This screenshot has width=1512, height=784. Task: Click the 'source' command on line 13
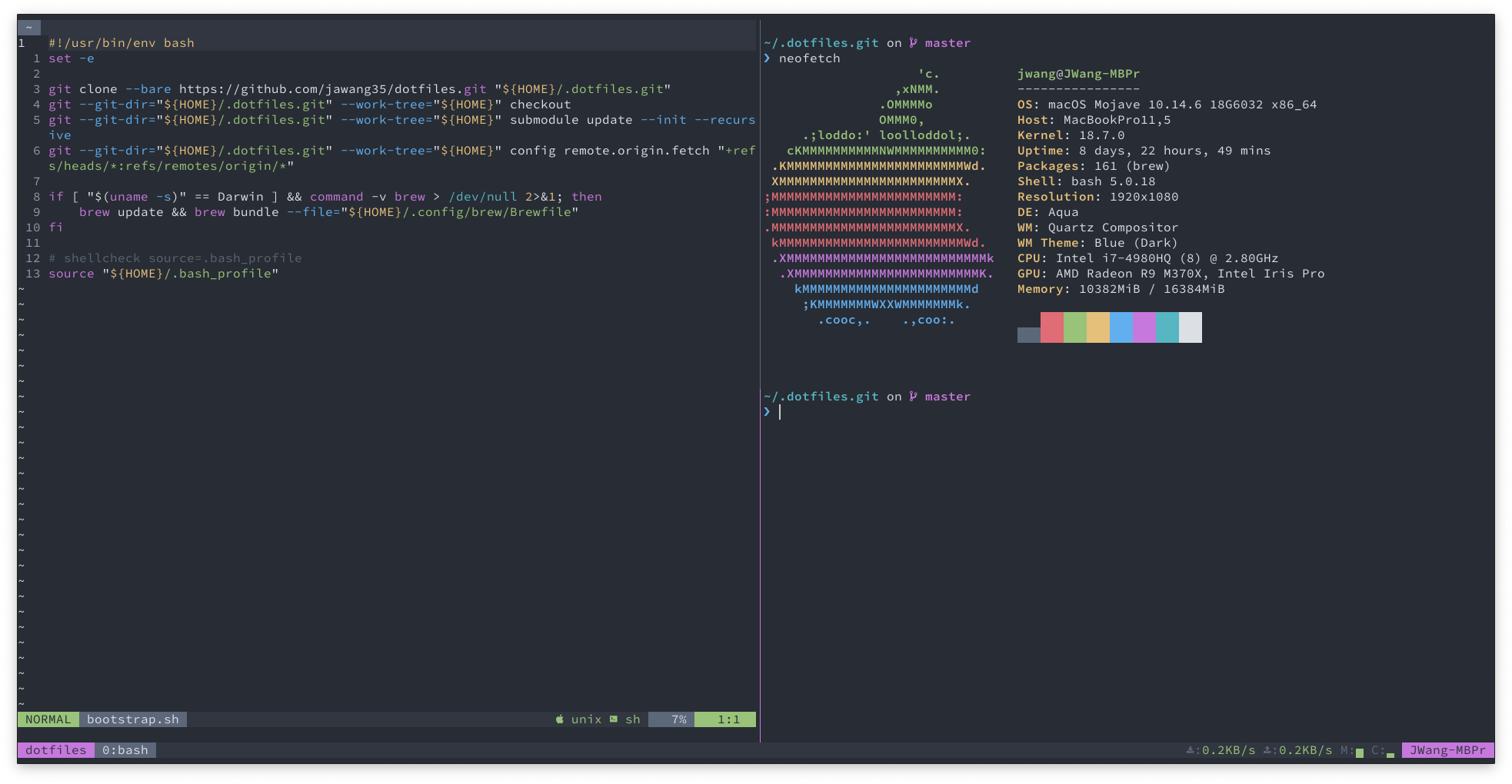coord(72,274)
